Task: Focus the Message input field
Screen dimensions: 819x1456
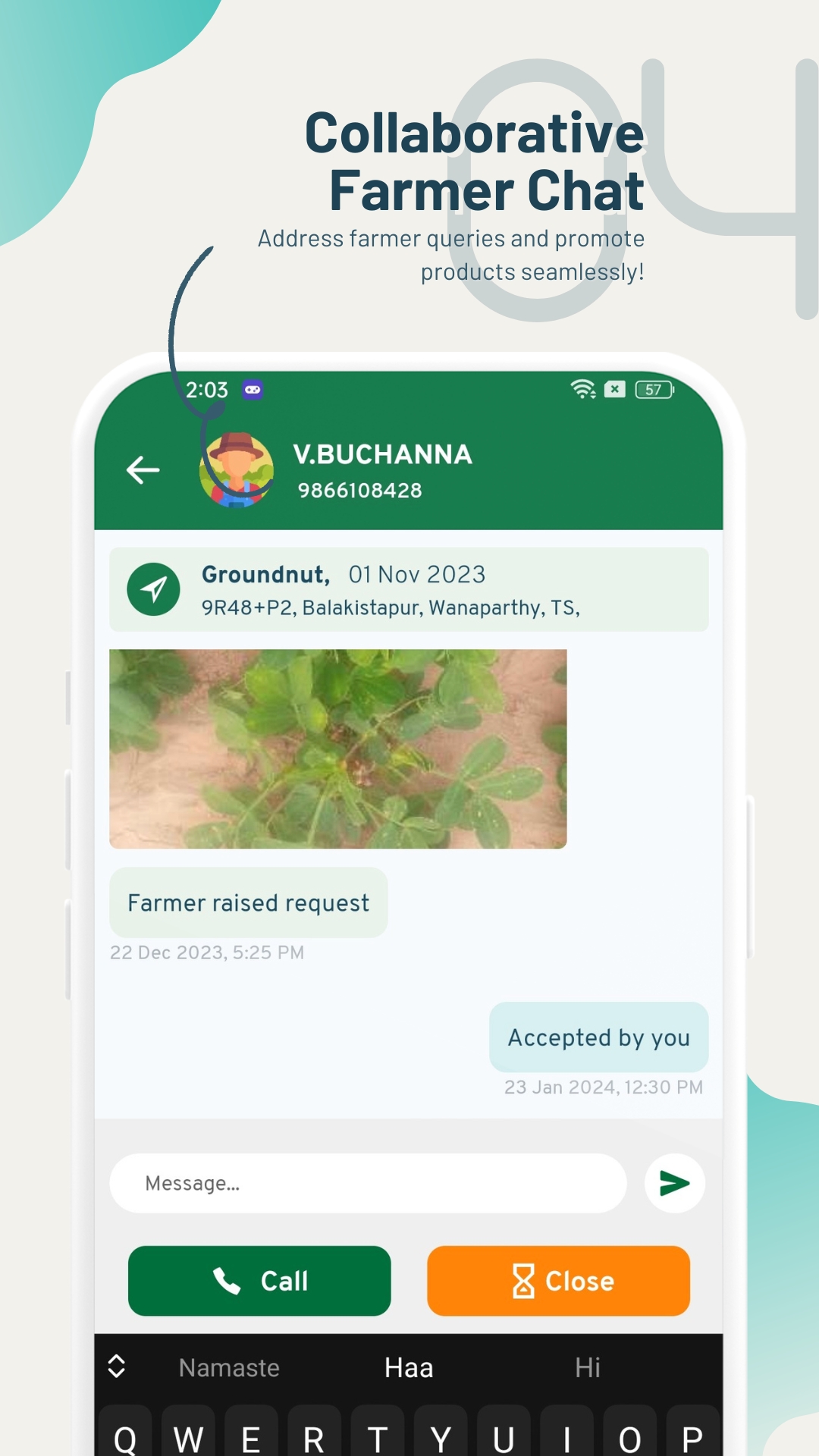Action: point(368,1183)
